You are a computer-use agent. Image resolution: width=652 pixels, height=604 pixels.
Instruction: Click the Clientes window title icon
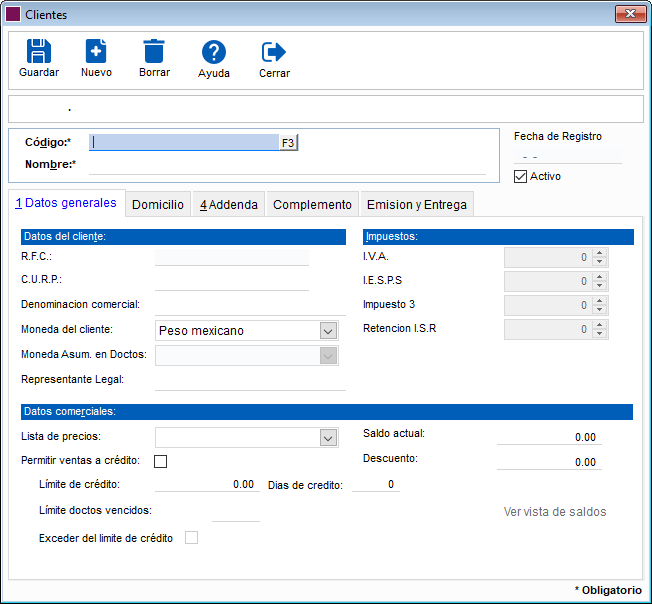tap(12, 15)
